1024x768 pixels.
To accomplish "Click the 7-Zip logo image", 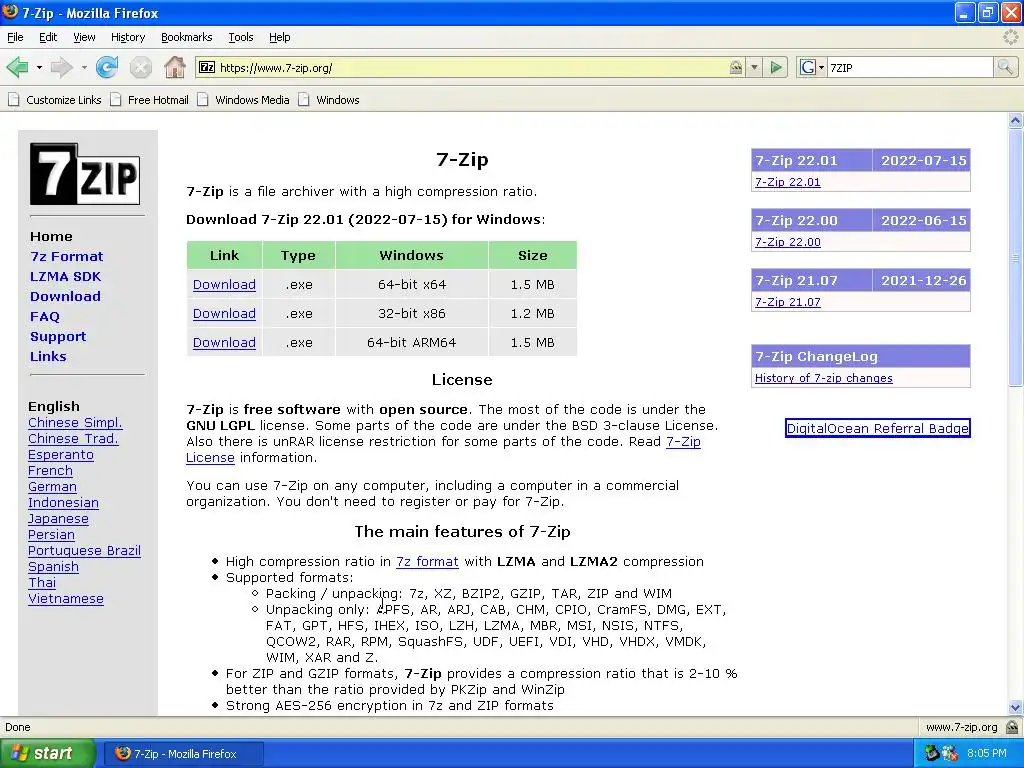I will pos(85,174).
